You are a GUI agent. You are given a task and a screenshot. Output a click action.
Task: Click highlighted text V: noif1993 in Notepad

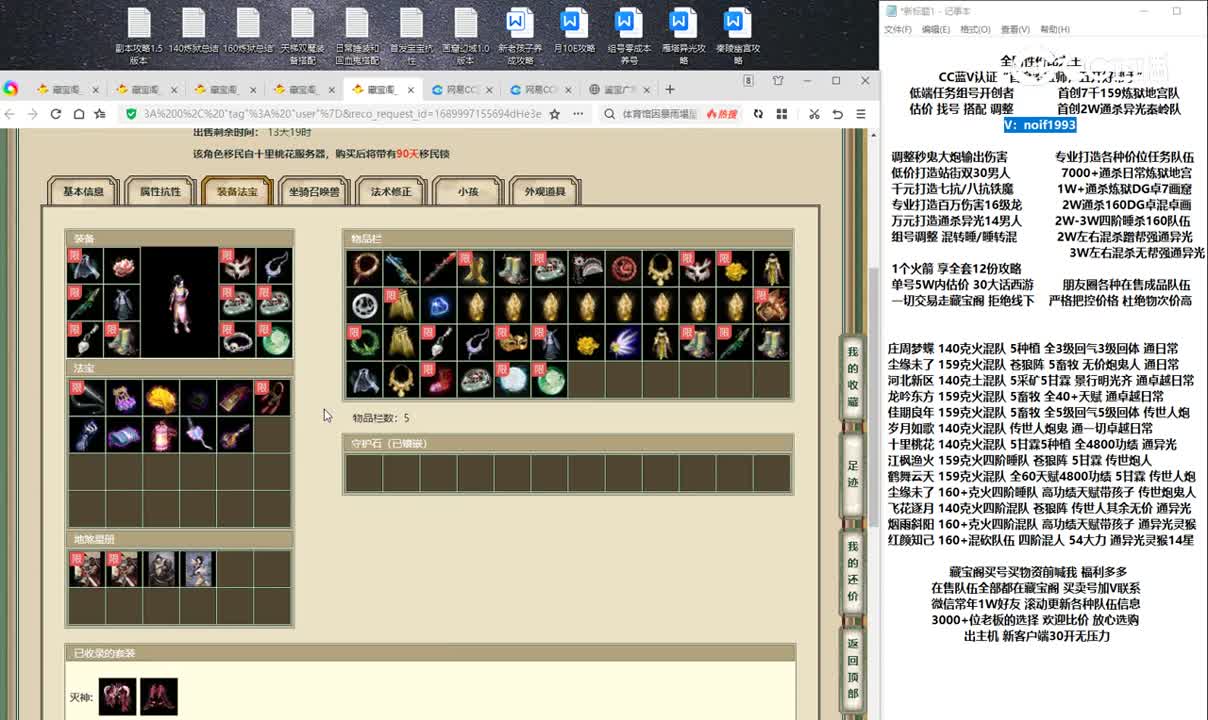(x=1040, y=125)
